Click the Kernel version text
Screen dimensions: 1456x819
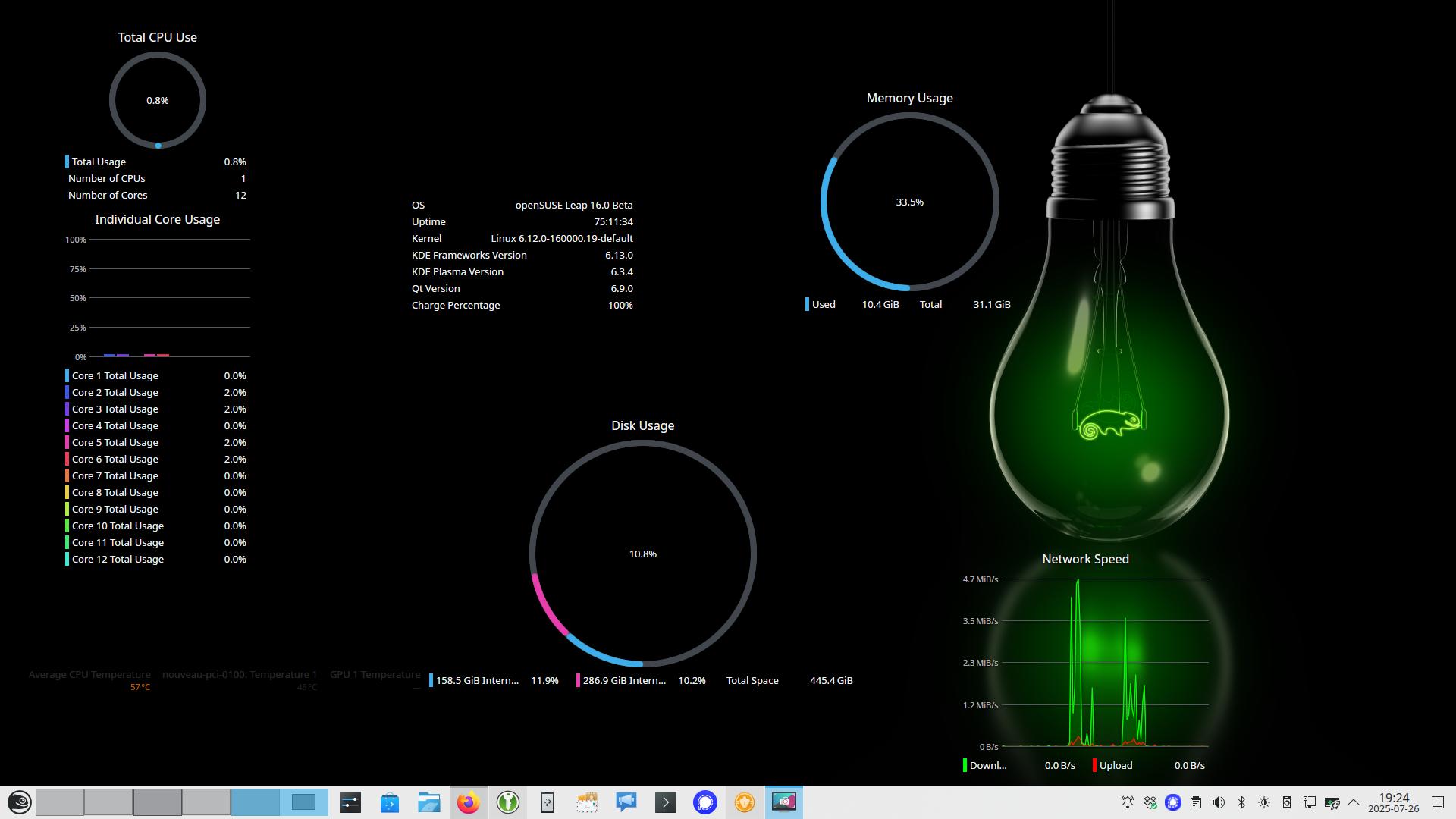[x=562, y=238]
